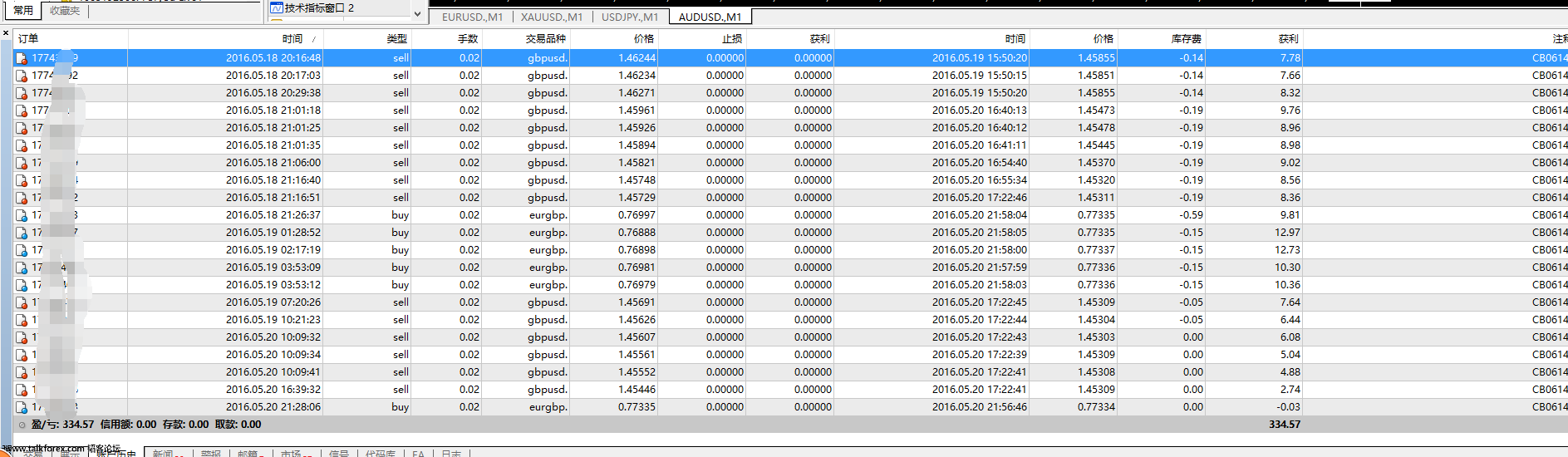Viewport: 1568px width, 457px height.
Task: Open the 日志 terminal tab
Action: tap(451, 453)
